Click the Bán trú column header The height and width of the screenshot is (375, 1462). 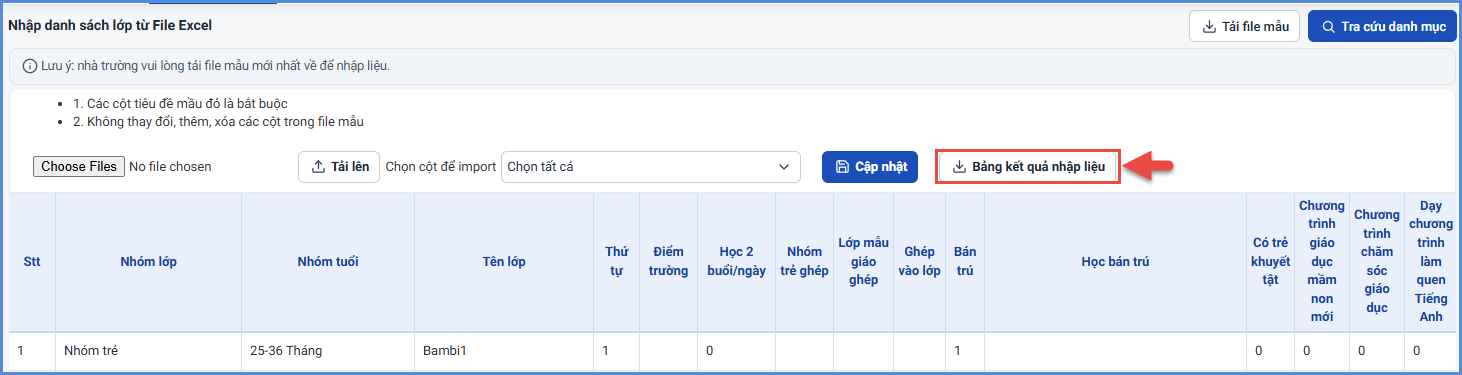point(965,262)
